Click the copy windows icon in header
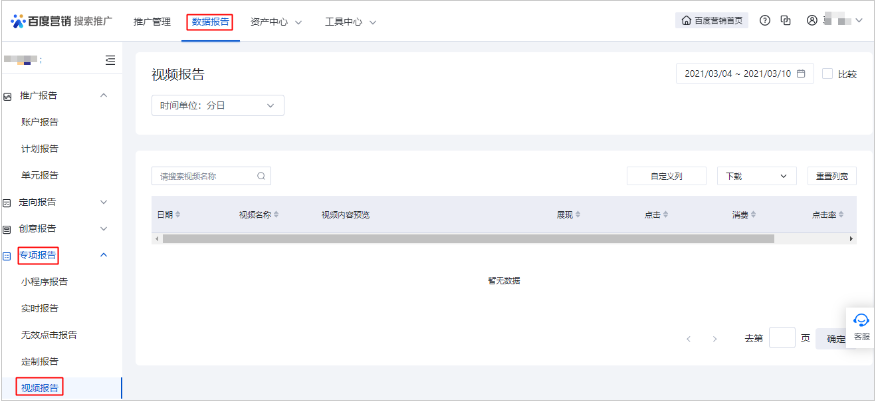 pos(786,21)
